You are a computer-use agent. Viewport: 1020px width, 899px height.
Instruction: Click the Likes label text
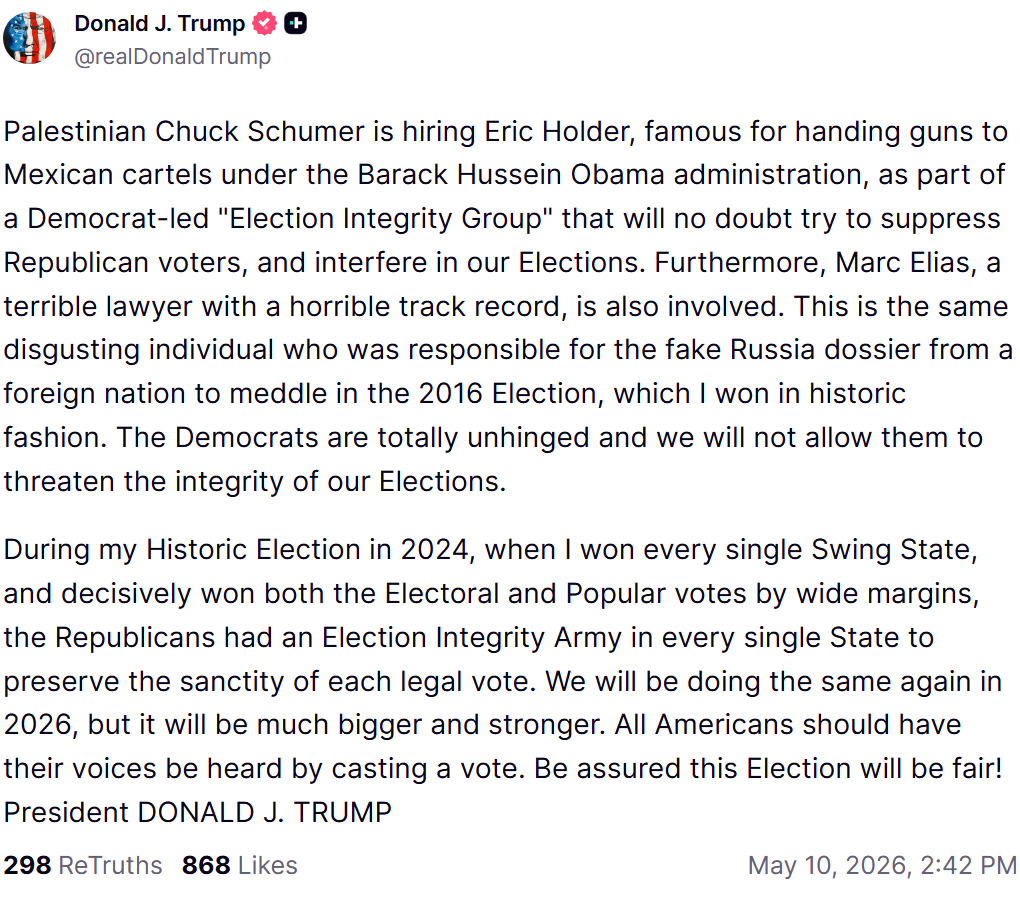coord(268,866)
